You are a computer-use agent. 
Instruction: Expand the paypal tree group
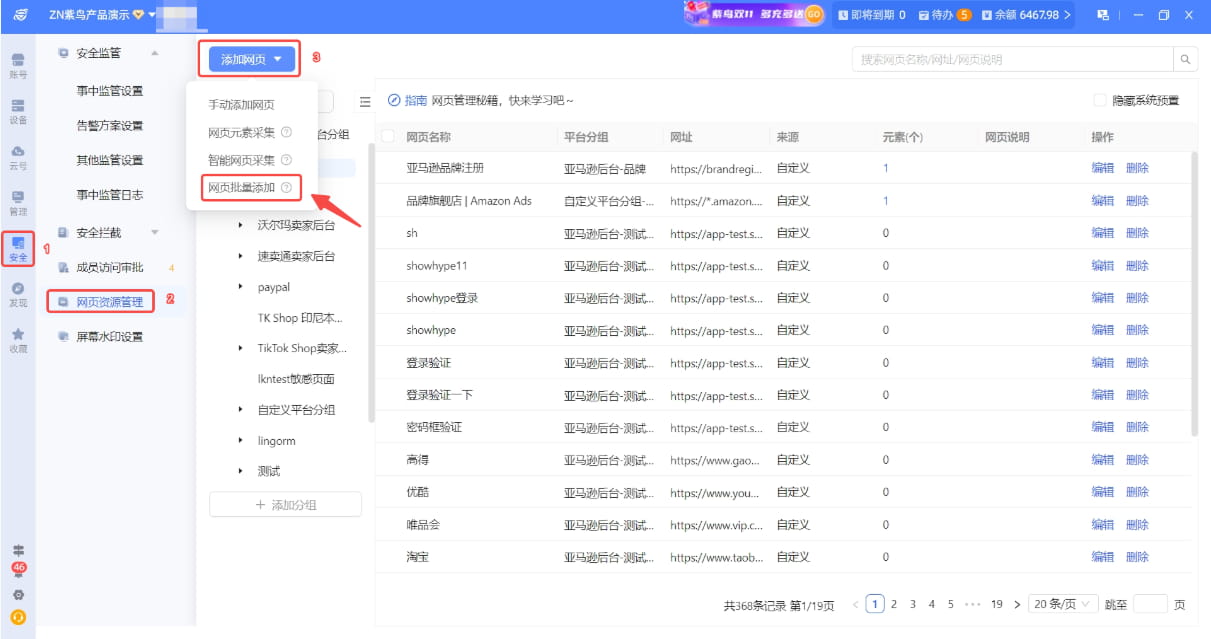[240, 287]
